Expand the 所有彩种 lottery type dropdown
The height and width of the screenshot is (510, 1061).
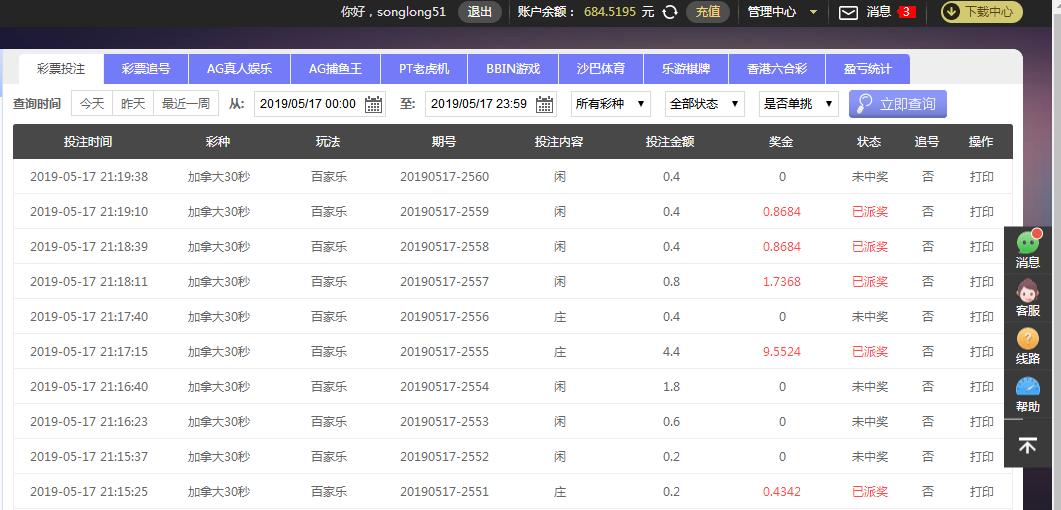[x=611, y=104]
